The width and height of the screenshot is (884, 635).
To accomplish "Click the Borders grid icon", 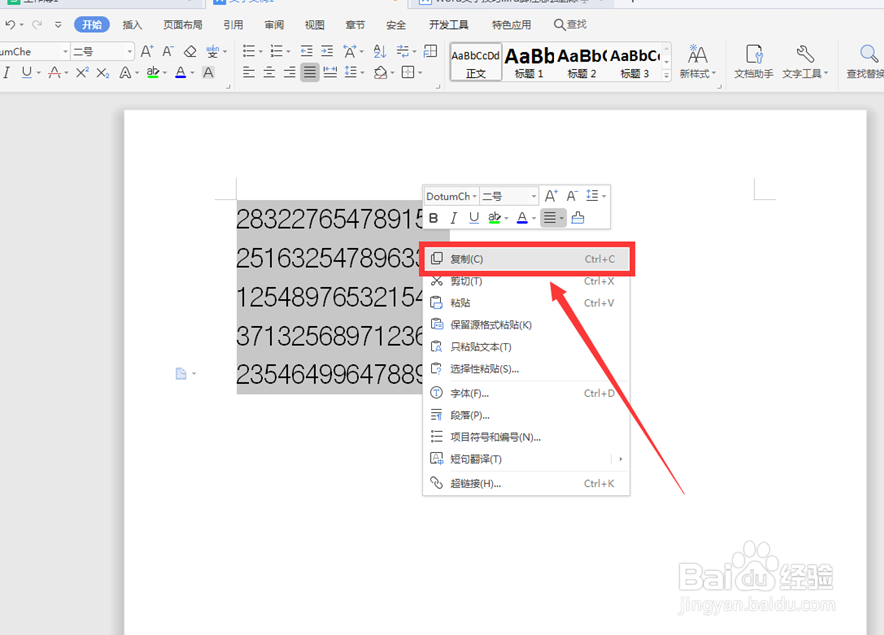I will click(x=408, y=72).
